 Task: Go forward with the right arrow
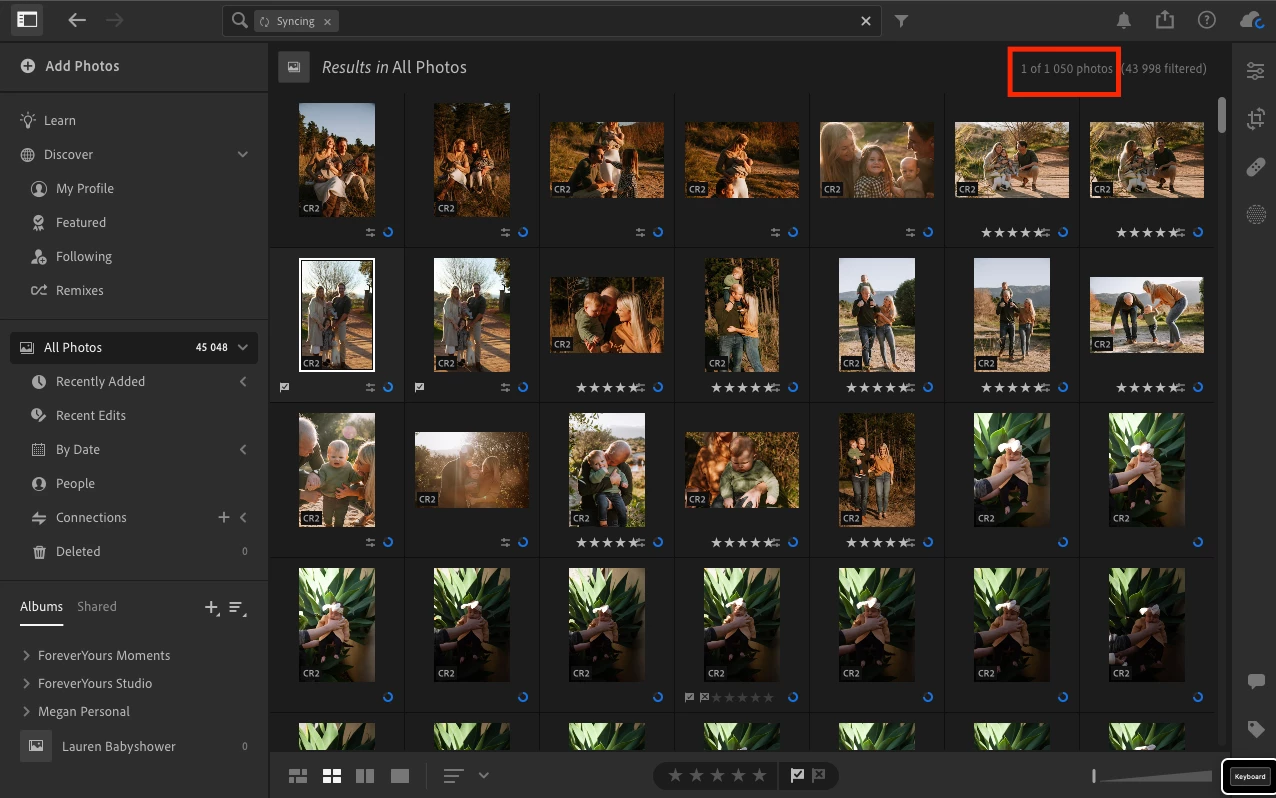[114, 20]
